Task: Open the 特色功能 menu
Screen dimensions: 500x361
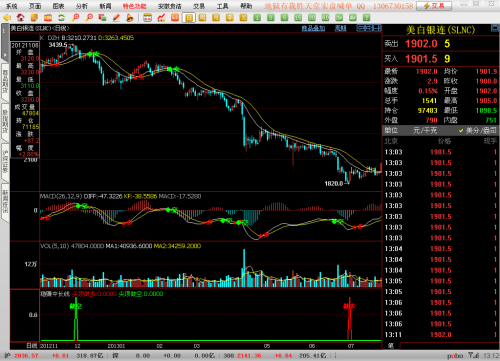Action: (134, 6)
